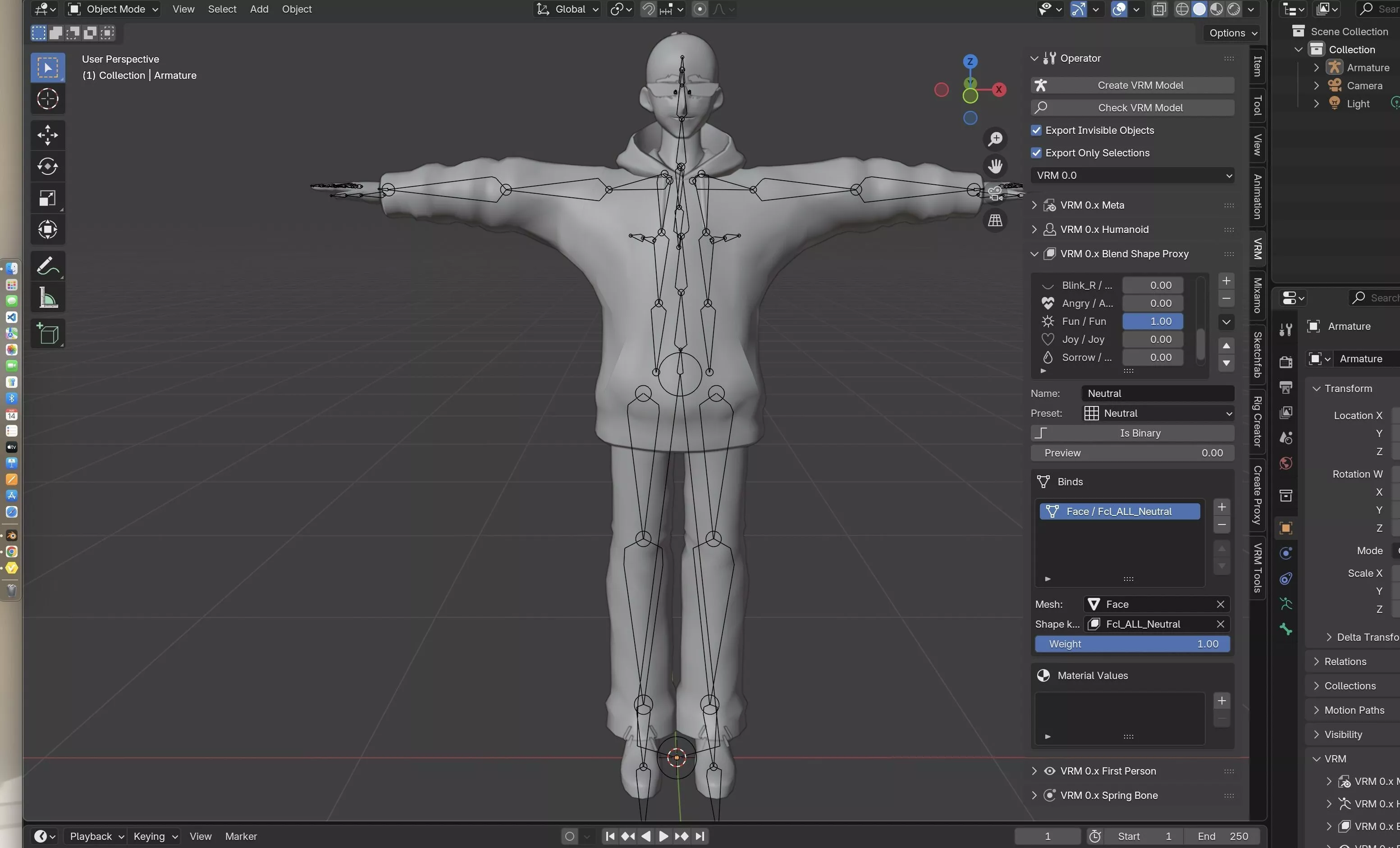Select the Add Cube tool
This screenshot has height=848, width=1400.
pyautogui.click(x=48, y=334)
